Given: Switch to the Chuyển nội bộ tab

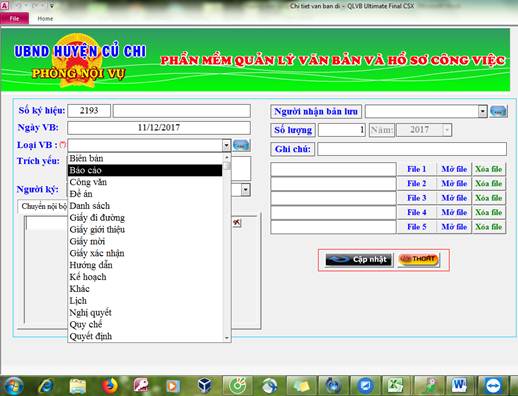Looking at the screenshot, I should pyautogui.click(x=43, y=206).
